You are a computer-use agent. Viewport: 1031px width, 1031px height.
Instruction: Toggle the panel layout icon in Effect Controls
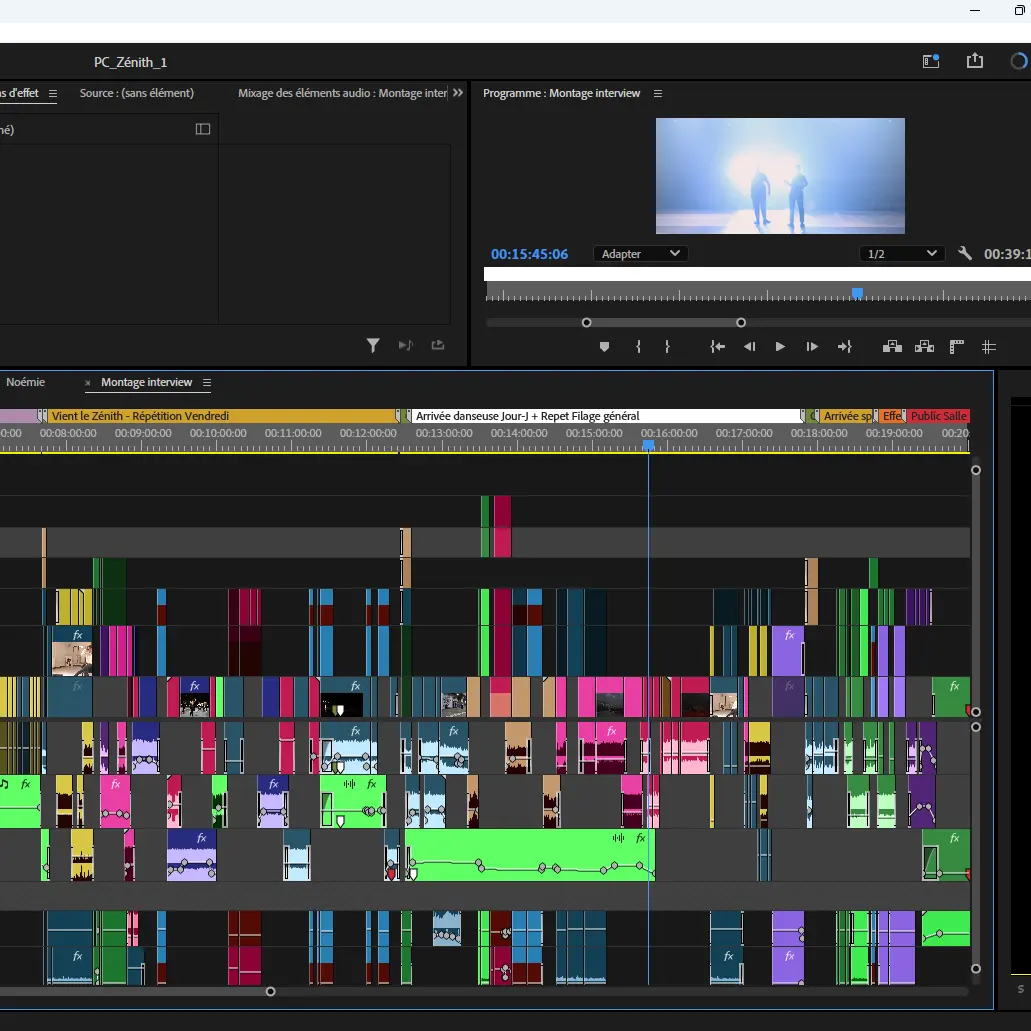pos(203,129)
